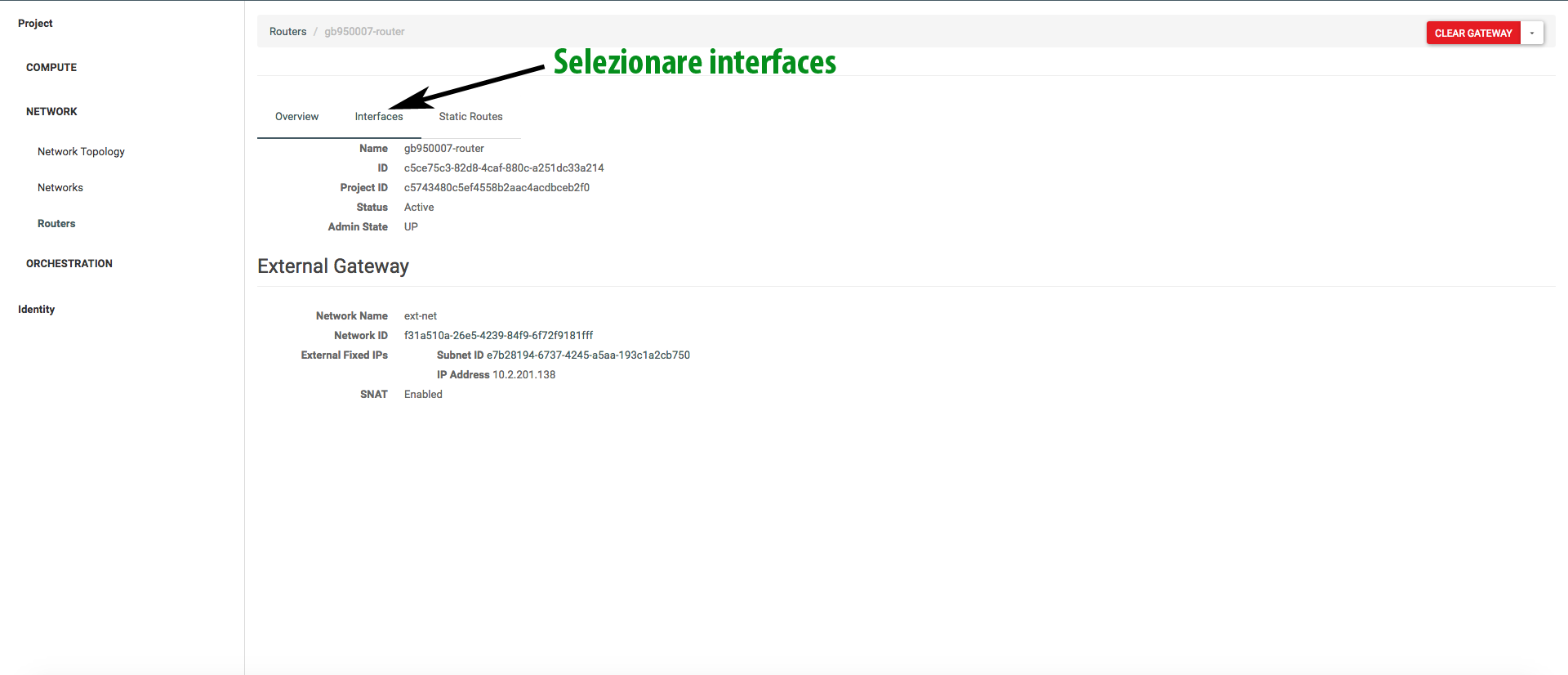This screenshot has width=1568, height=675.
Task: Select Routers in the sidebar
Action: pyautogui.click(x=56, y=224)
